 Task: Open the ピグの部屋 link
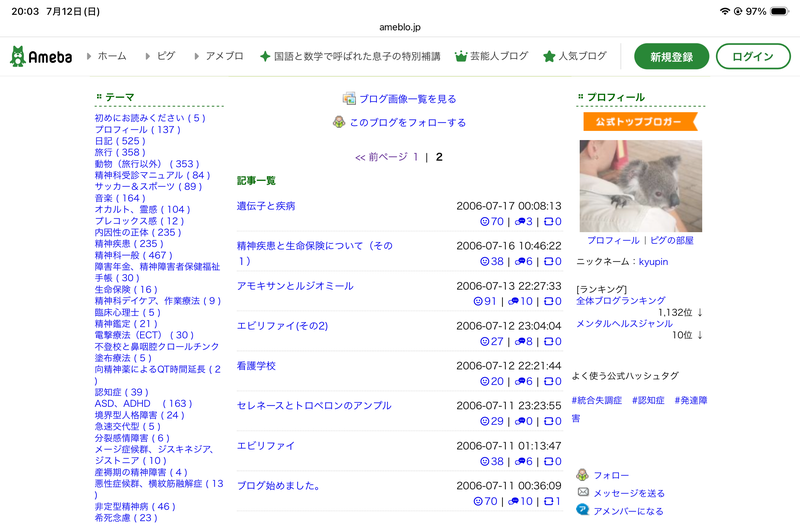pyautogui.click(x=671, y=240)
